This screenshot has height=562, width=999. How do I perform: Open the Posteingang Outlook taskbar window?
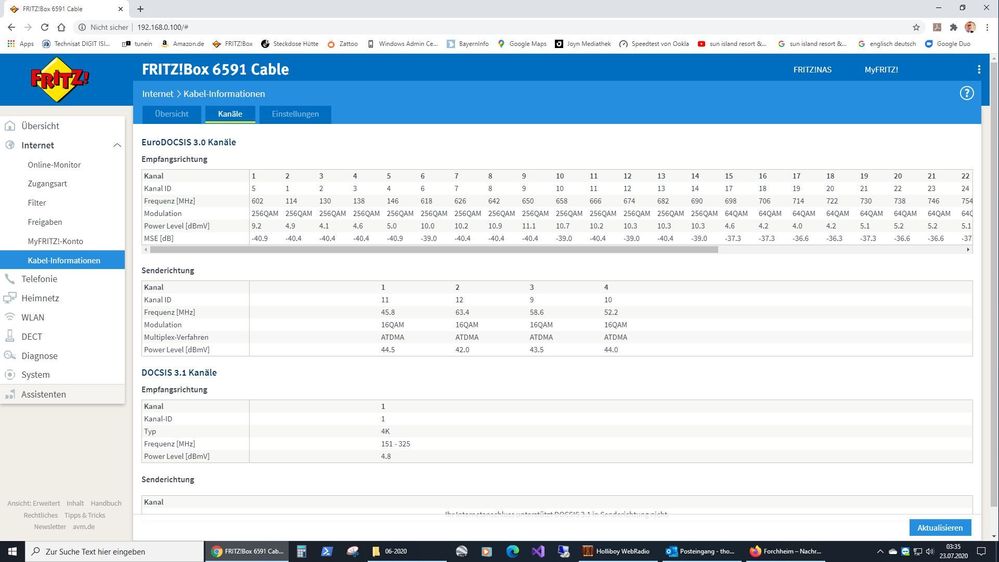(700, 551)
